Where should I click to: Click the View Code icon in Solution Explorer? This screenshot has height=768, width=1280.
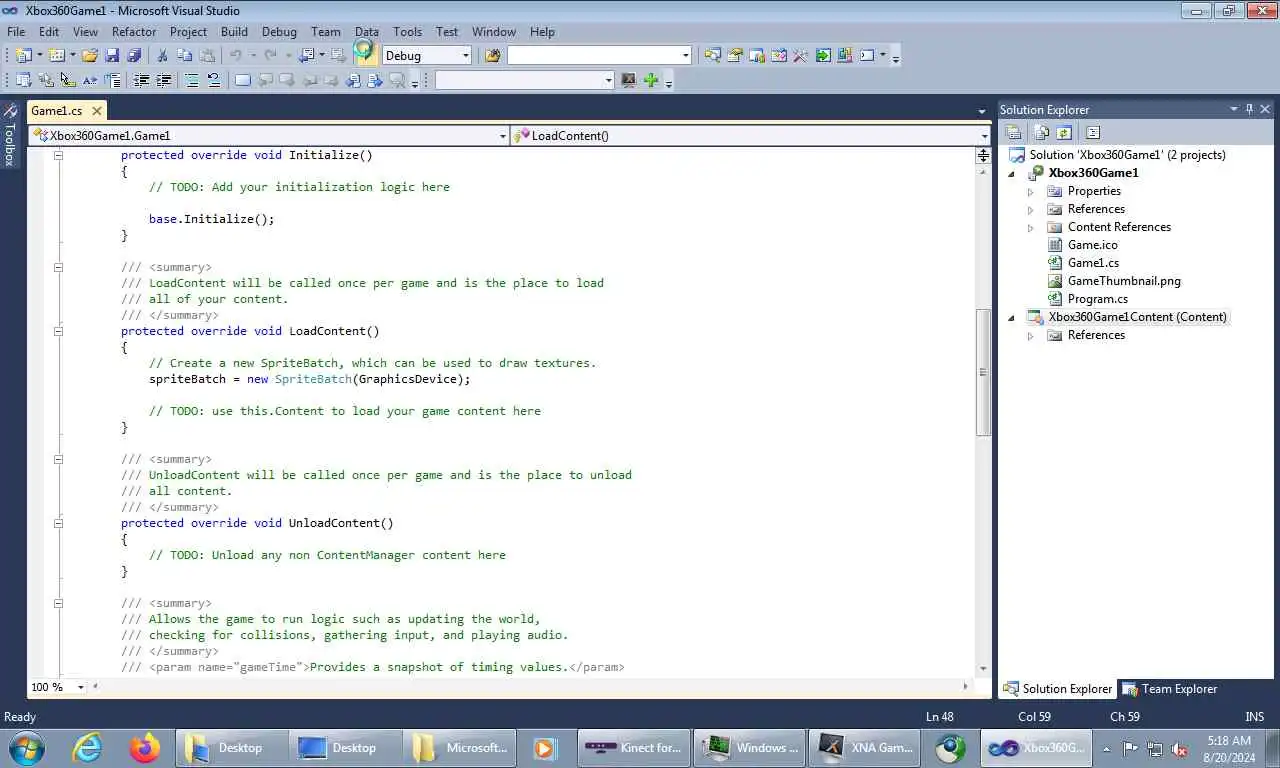[1093, 132]
